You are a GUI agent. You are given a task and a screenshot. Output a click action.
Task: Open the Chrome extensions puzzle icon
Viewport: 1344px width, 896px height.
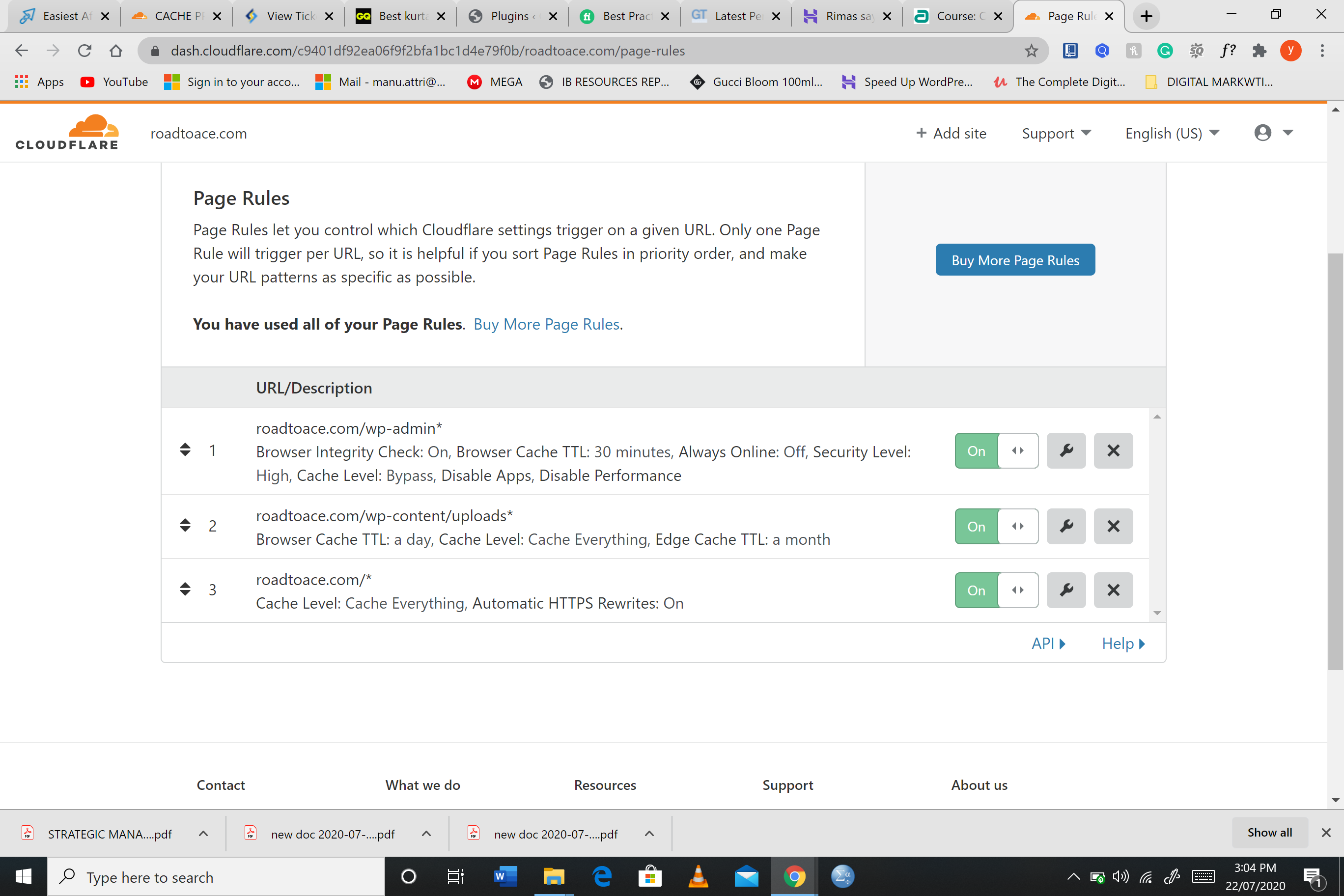(1259, 51)
